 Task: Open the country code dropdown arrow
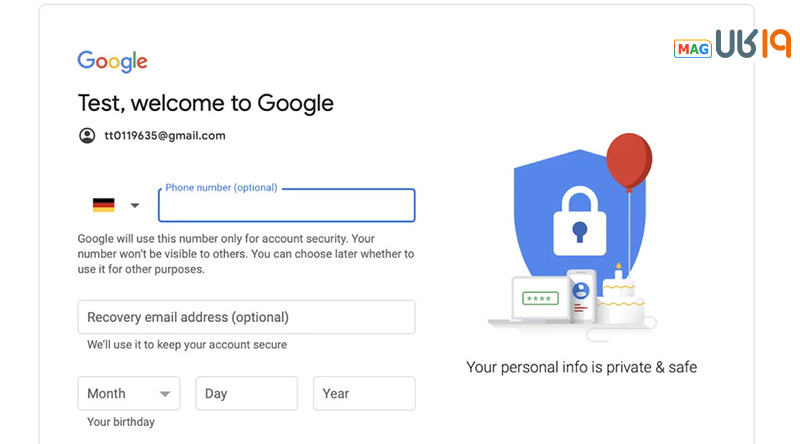click(x=135, y=206)
